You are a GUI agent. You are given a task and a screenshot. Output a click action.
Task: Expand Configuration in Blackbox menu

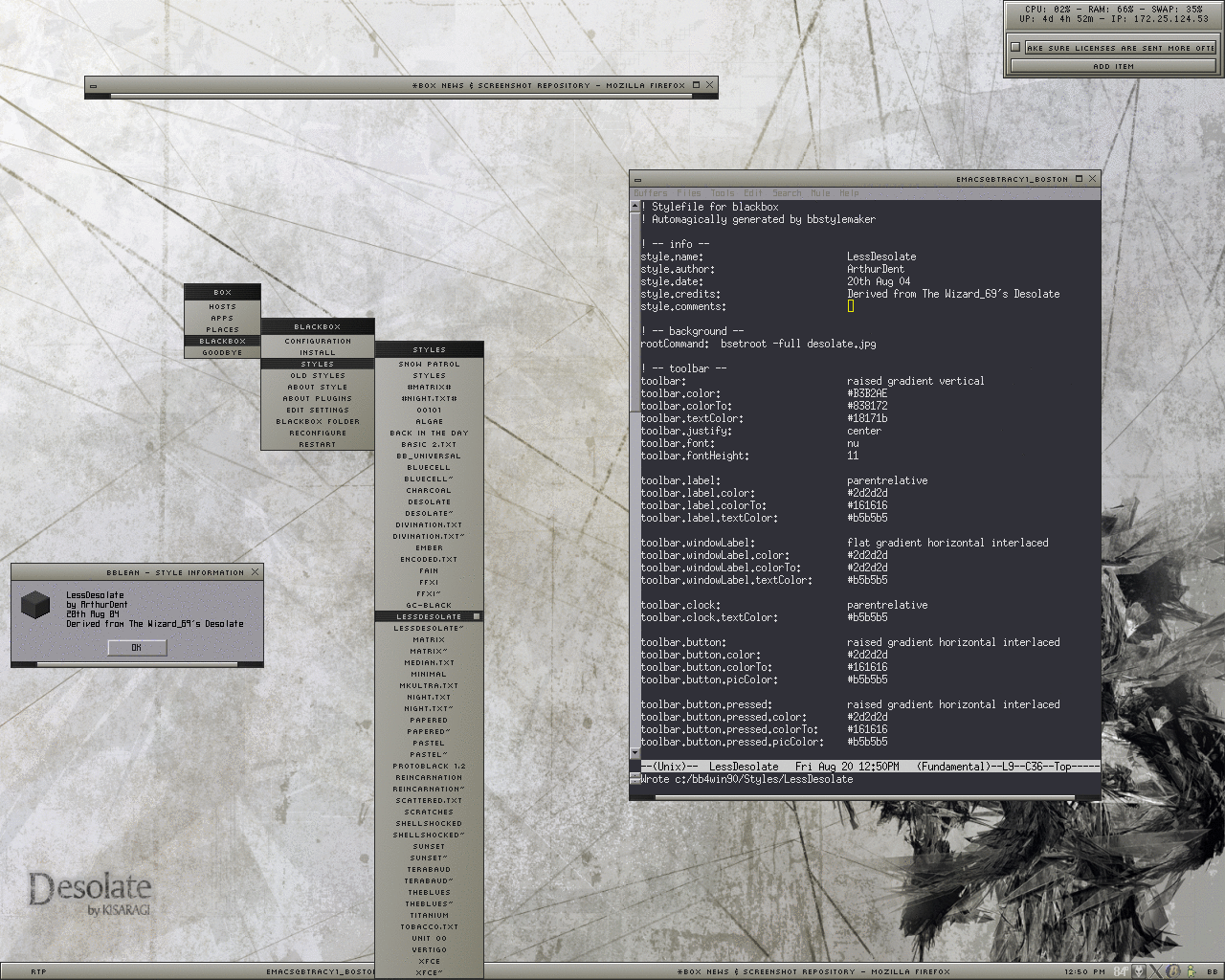[318, 341]
